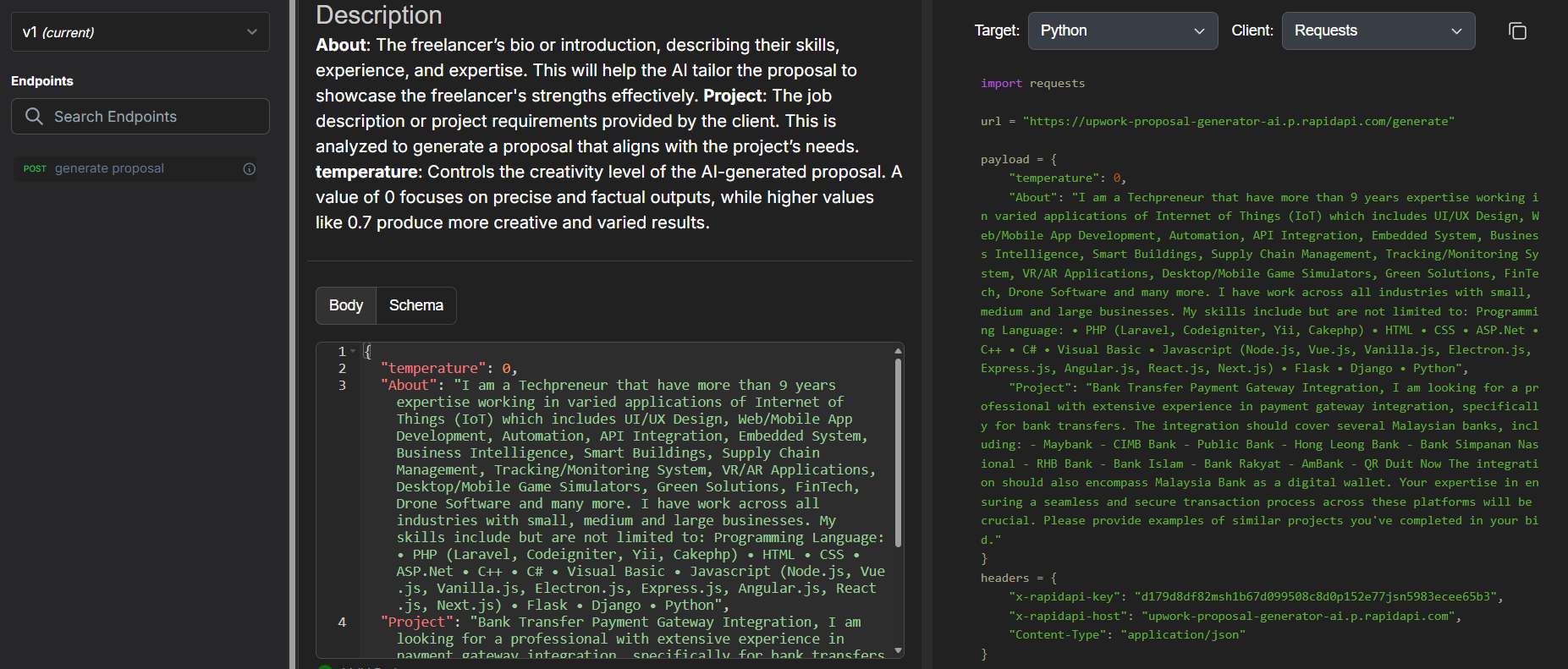This screenshot has width=1568, height=669.
Task: Click the "temperature" key in body editor
Action: point(433,368)
